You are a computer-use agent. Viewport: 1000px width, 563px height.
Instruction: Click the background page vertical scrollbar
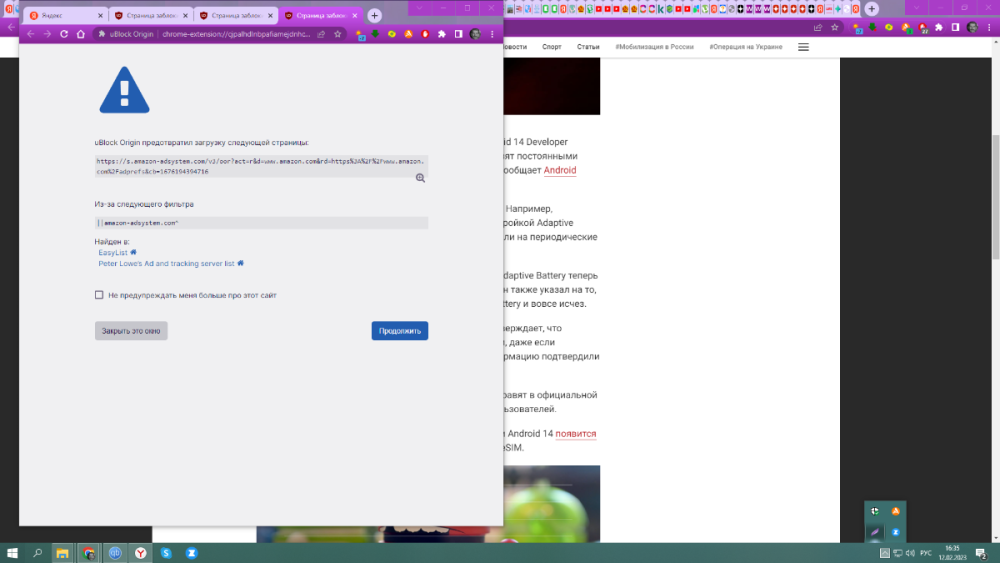996,198
